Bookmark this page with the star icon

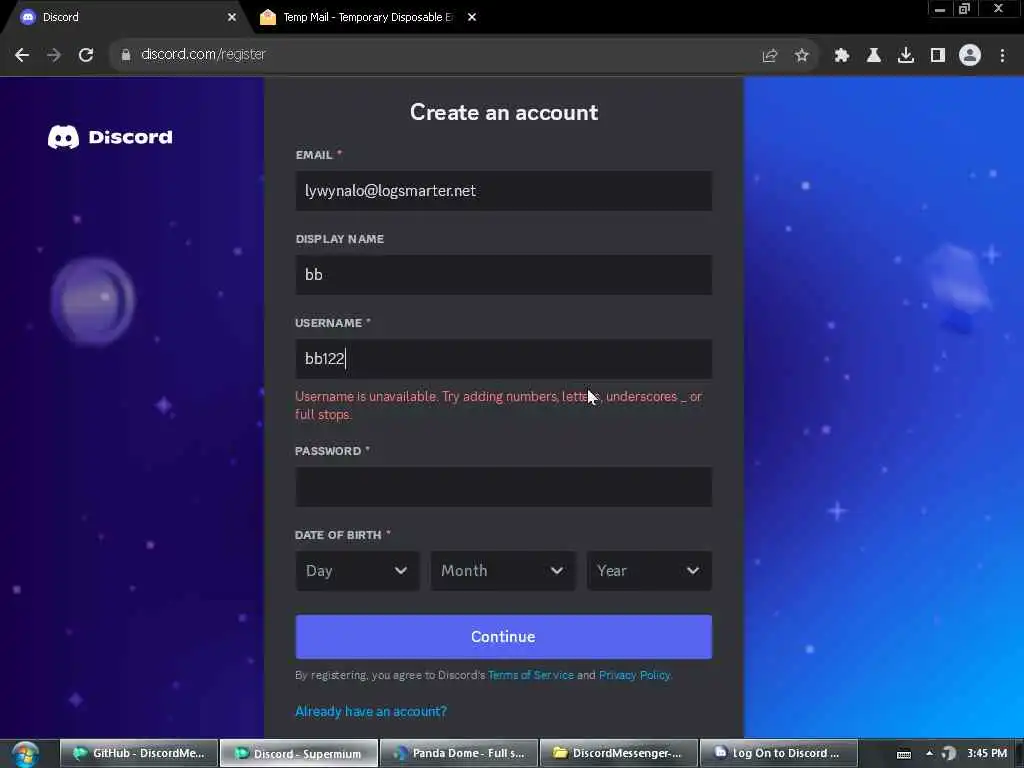point(802,56)
